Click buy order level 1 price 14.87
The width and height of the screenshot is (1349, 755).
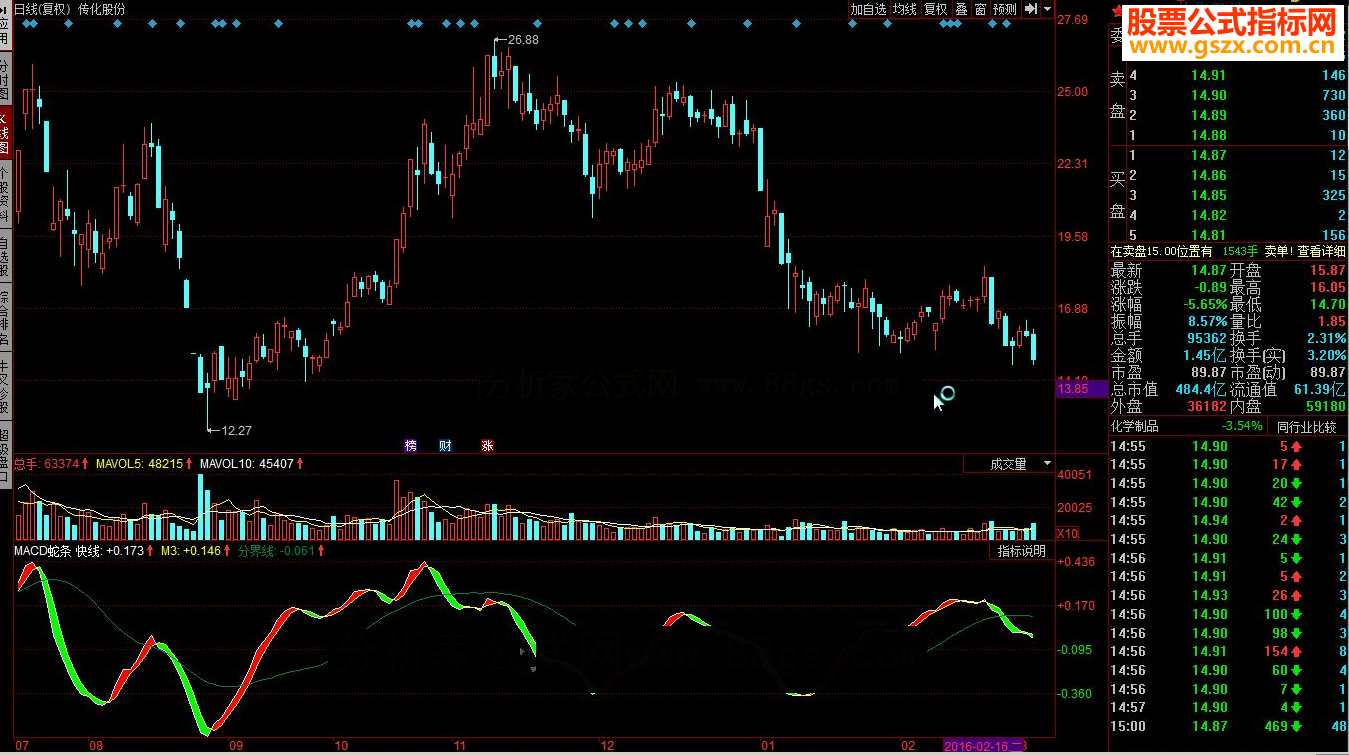[1208, 155]
